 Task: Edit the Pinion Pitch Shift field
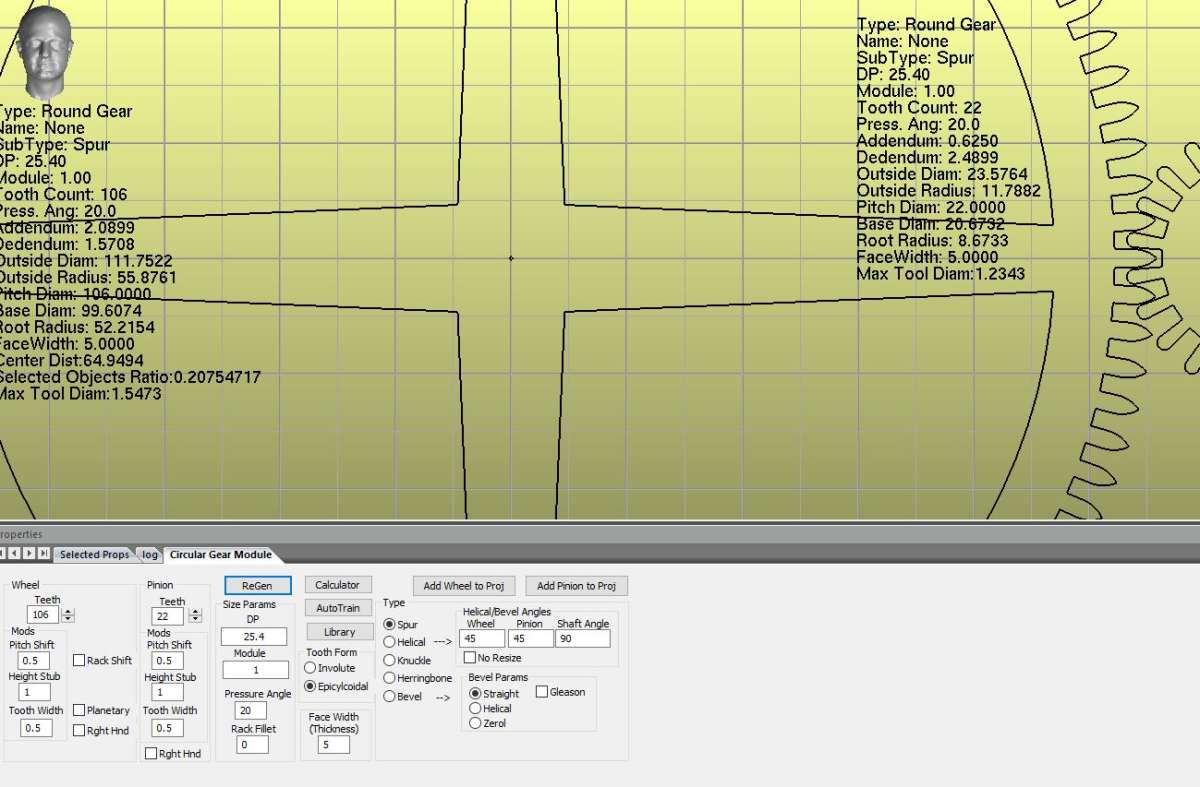point(167,661)
